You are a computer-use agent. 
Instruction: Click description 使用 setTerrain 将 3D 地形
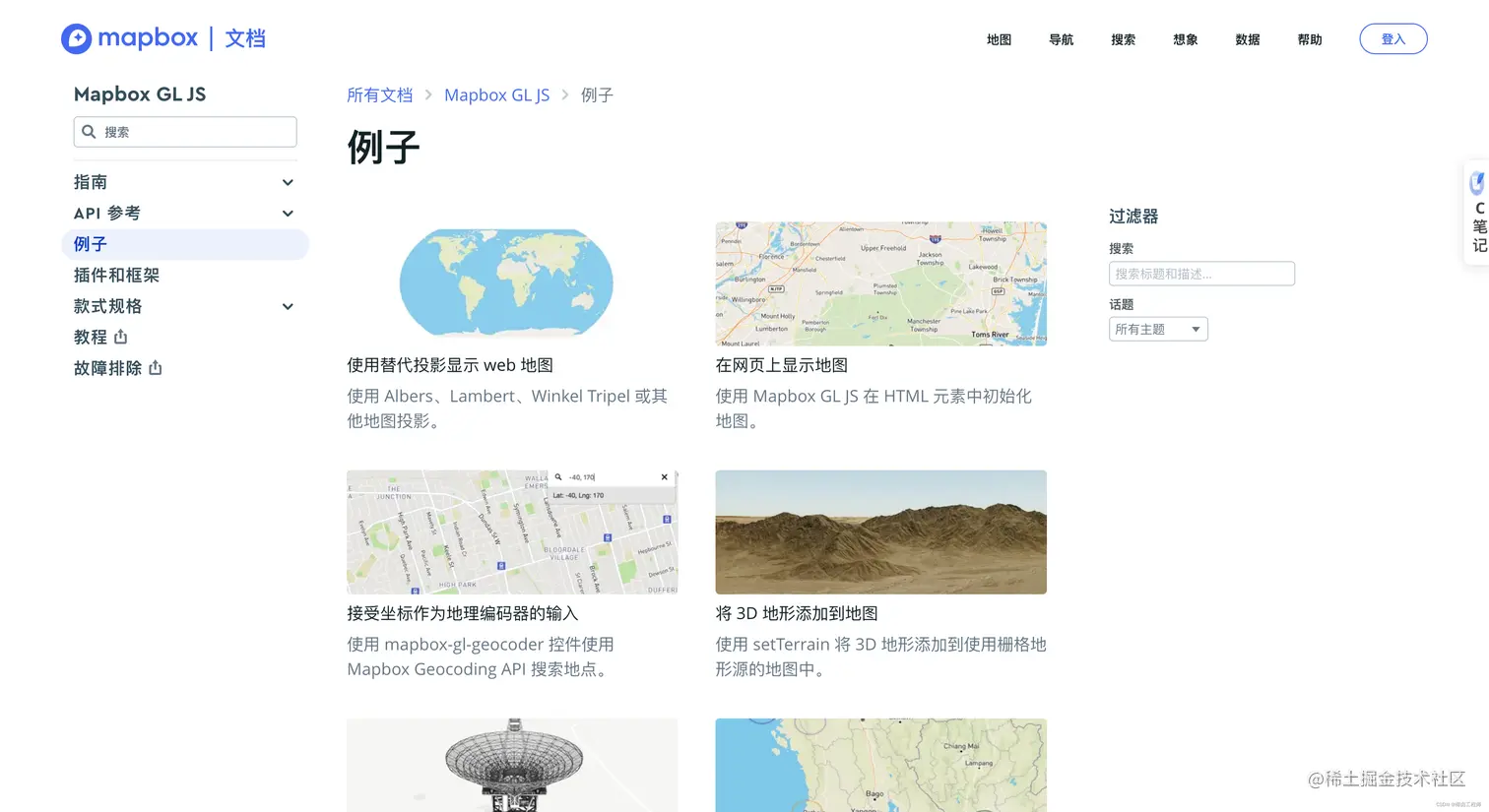880,656
